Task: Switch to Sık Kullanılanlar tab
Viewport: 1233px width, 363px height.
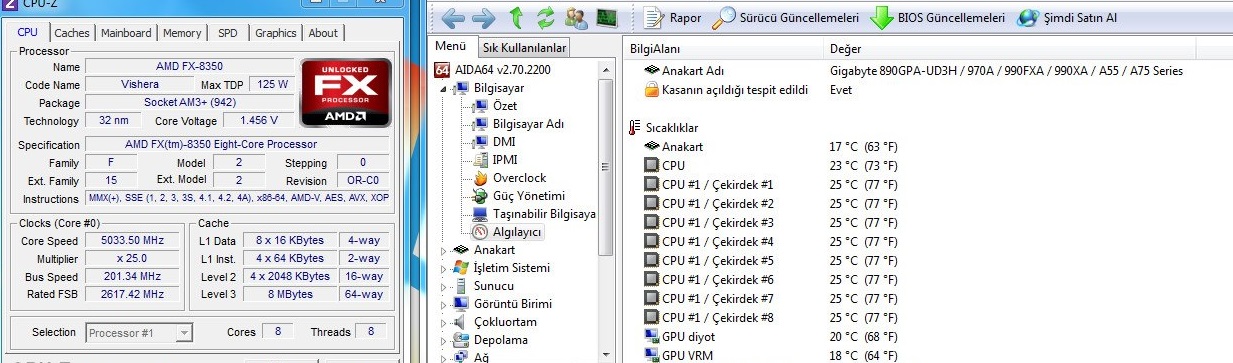Action: tap(524, 48)
